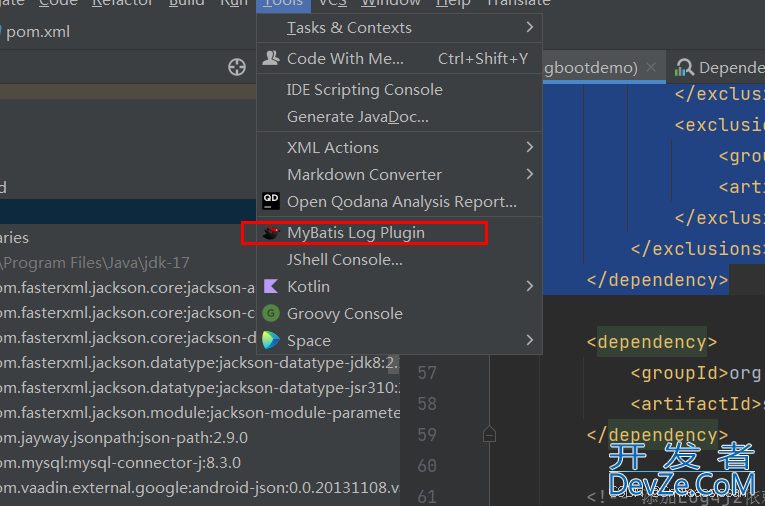
Task: Open XML Actions menu entry
Action: (399, 147)
